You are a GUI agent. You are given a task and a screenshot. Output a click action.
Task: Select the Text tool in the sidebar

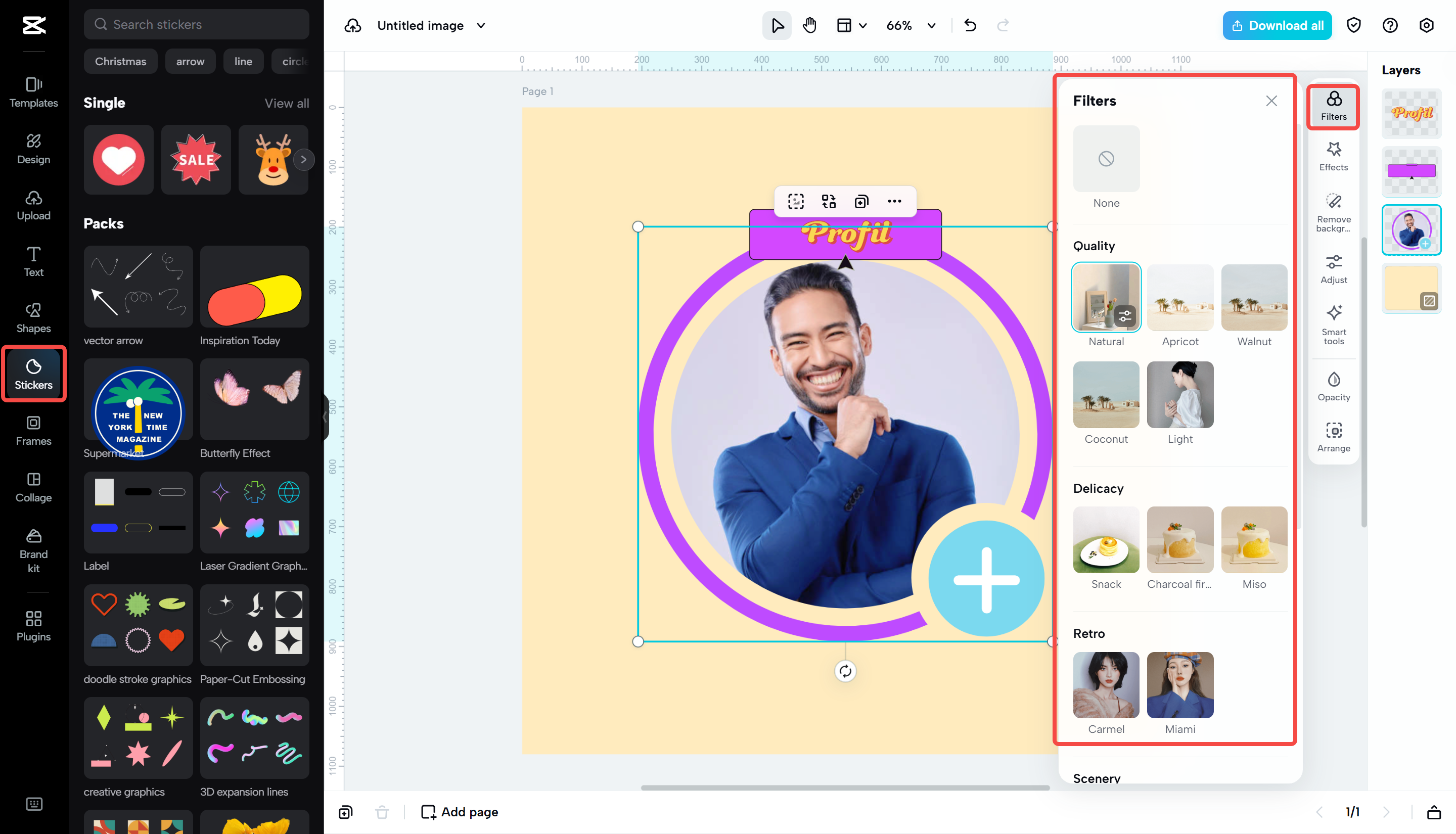point(33,261)
